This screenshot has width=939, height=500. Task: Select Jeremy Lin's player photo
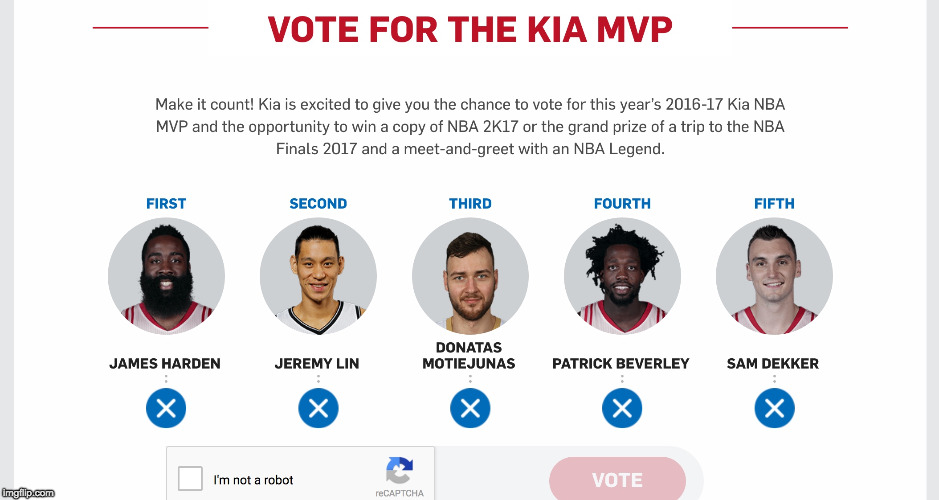[x=318, y=276]
